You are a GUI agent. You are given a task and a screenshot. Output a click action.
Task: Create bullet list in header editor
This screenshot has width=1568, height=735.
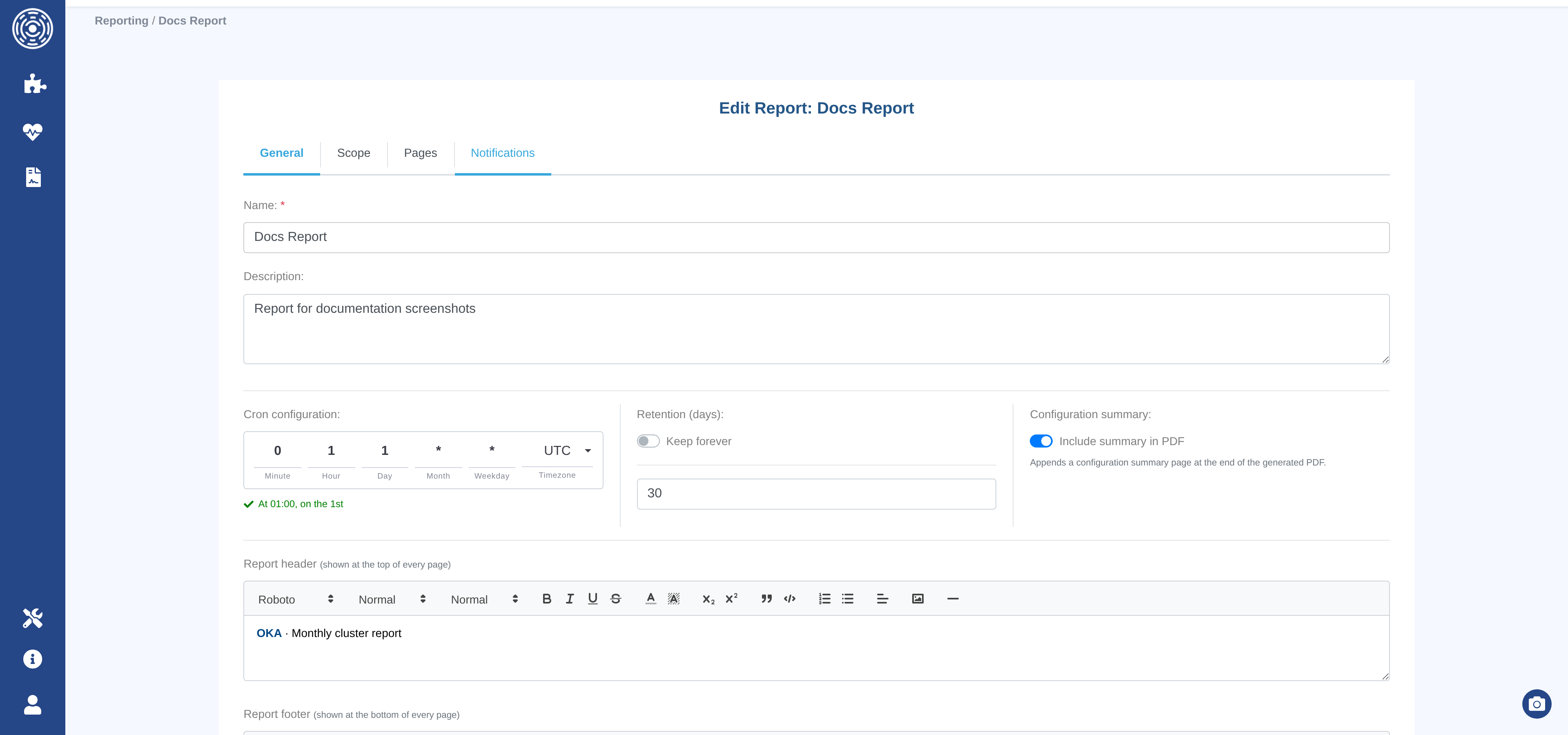pyautogui.click(x=847, y=599)
